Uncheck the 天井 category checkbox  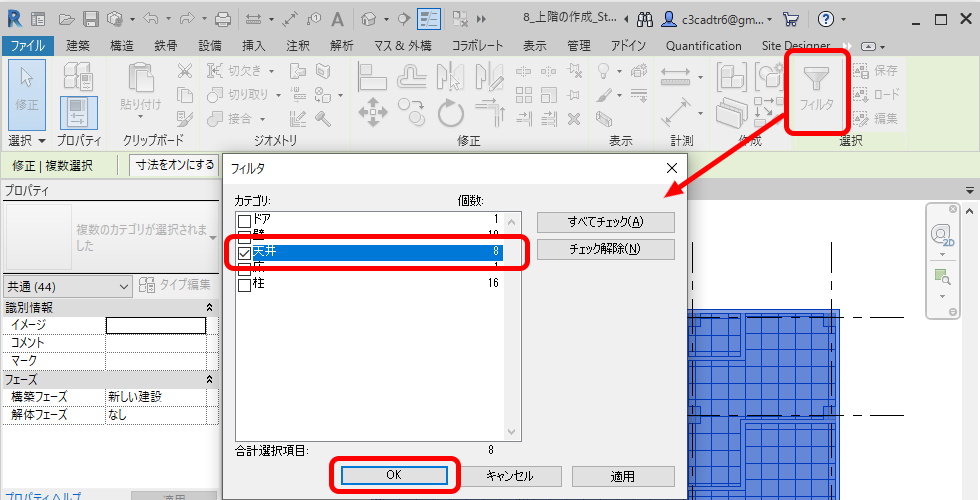[x=244, y=253]
